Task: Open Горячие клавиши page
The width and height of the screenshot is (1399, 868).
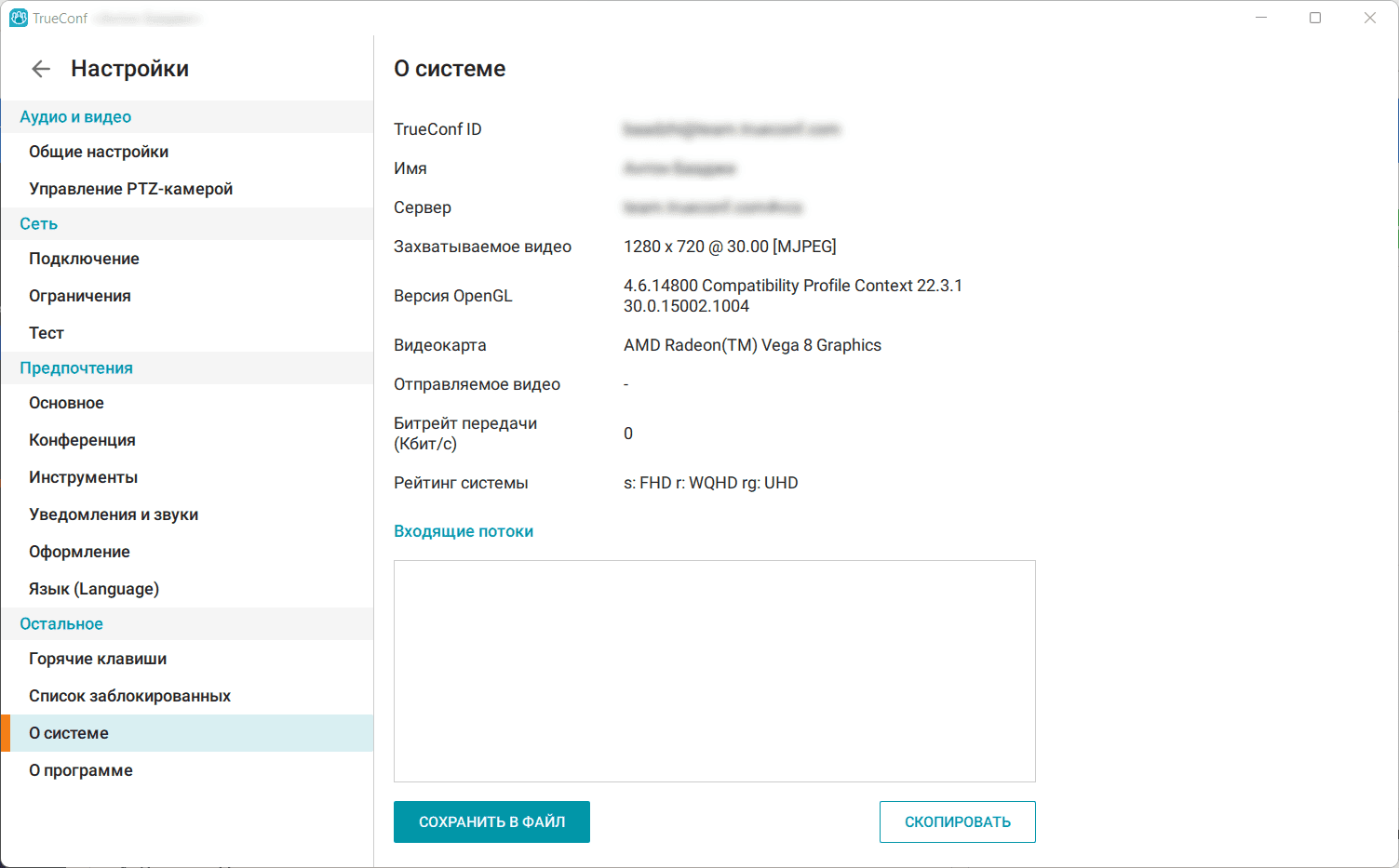Action: (187, 659)
